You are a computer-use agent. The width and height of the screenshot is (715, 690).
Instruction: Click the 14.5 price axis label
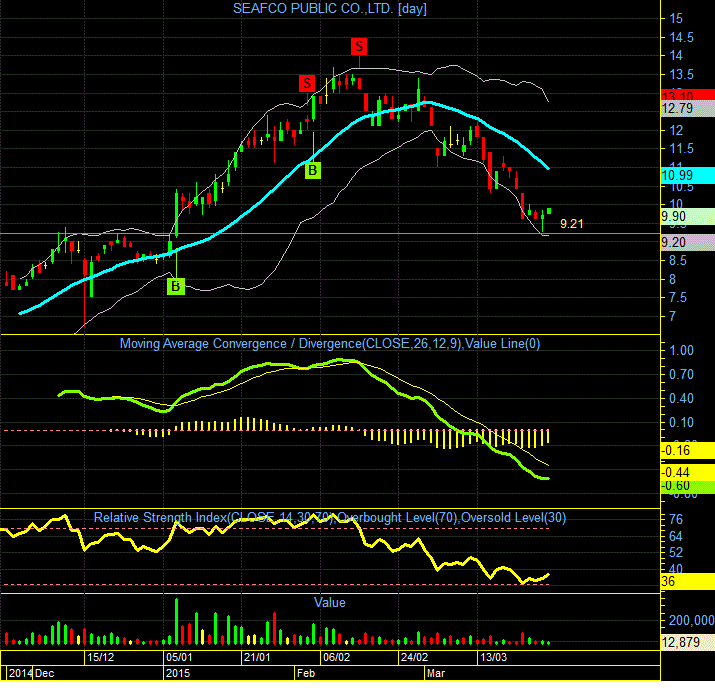point(681,37)
